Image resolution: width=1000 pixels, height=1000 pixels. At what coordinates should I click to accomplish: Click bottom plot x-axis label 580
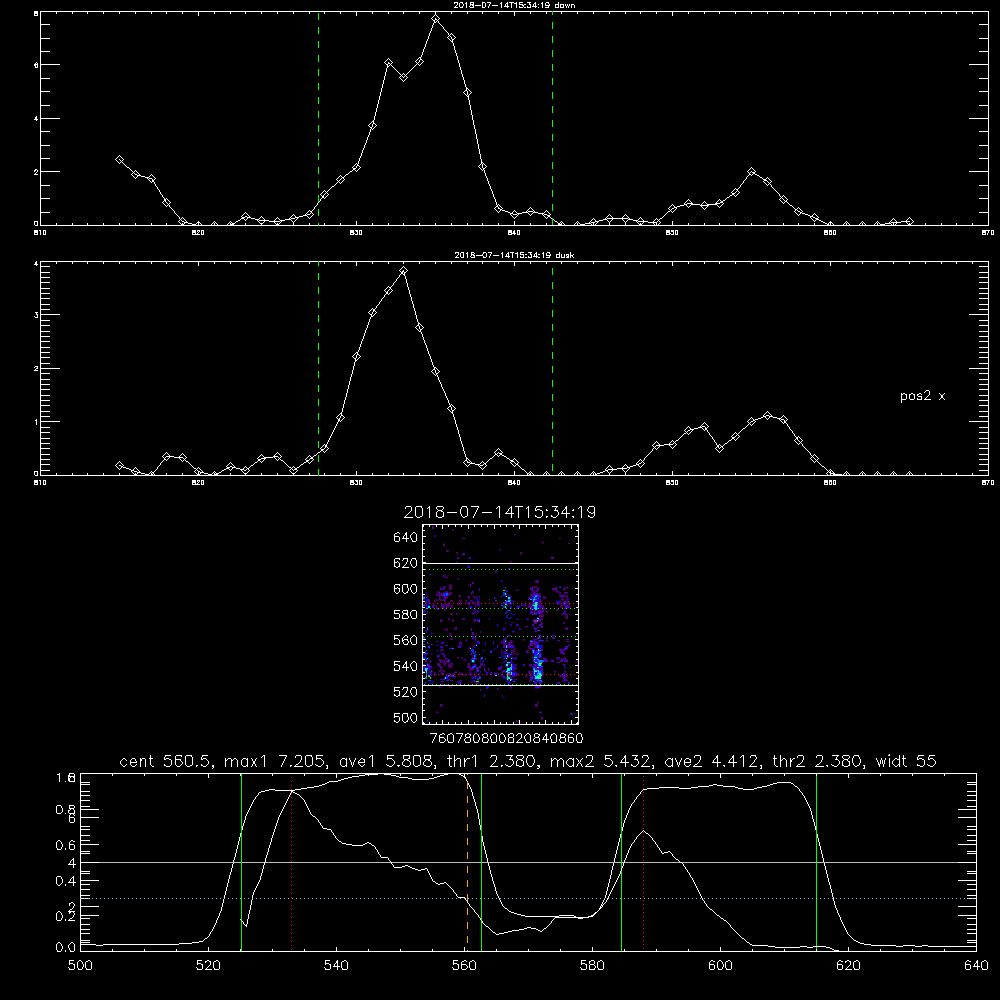(592, 966)
